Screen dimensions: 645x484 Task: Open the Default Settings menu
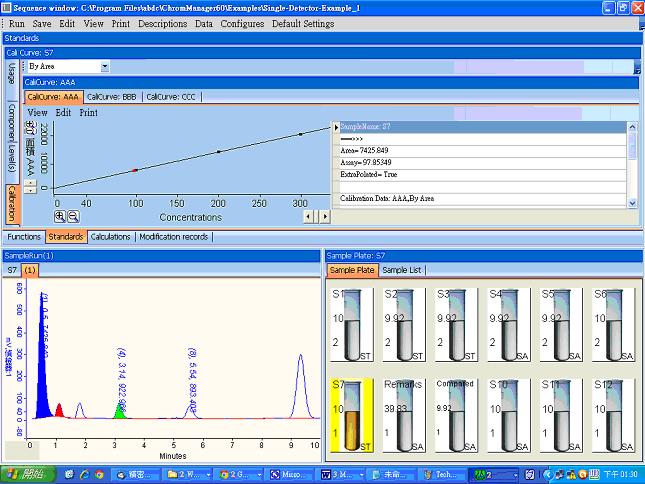303,24
